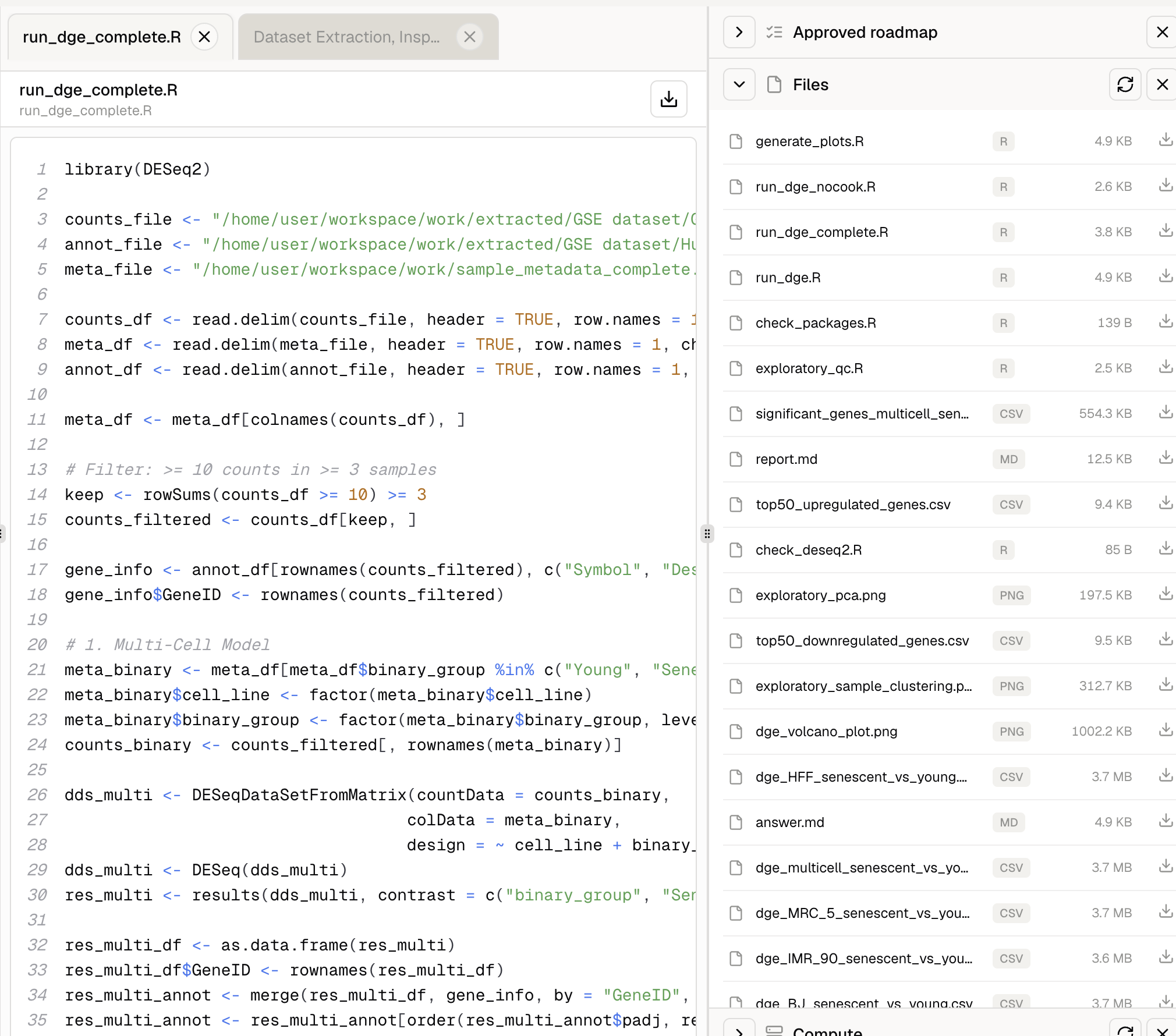This screenshot has height=1036, width=1176.
Task: Close the Dataset Extraction tab
Action: pos(470,37)
